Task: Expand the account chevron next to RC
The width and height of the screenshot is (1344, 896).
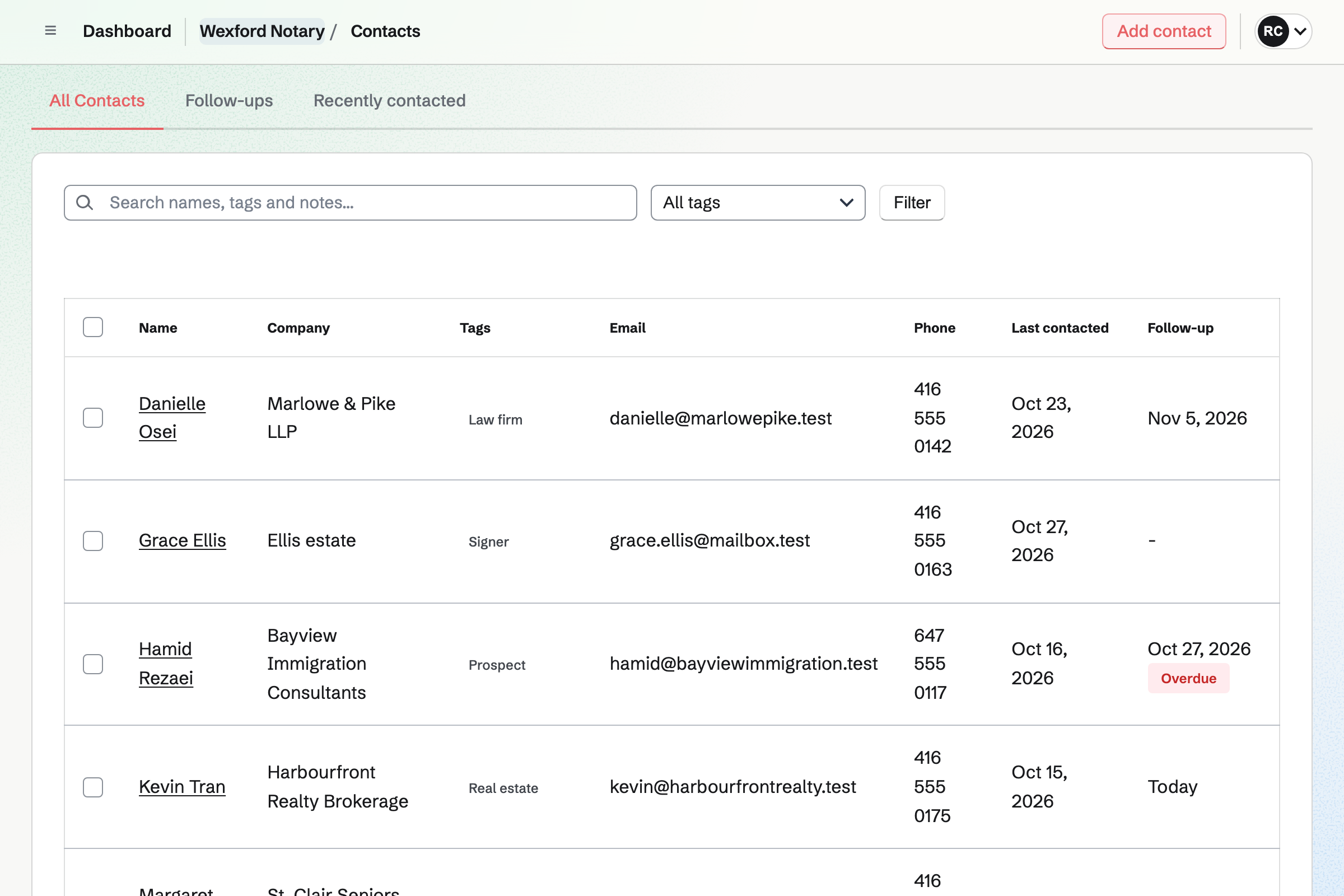Action: pos(1300,31)
